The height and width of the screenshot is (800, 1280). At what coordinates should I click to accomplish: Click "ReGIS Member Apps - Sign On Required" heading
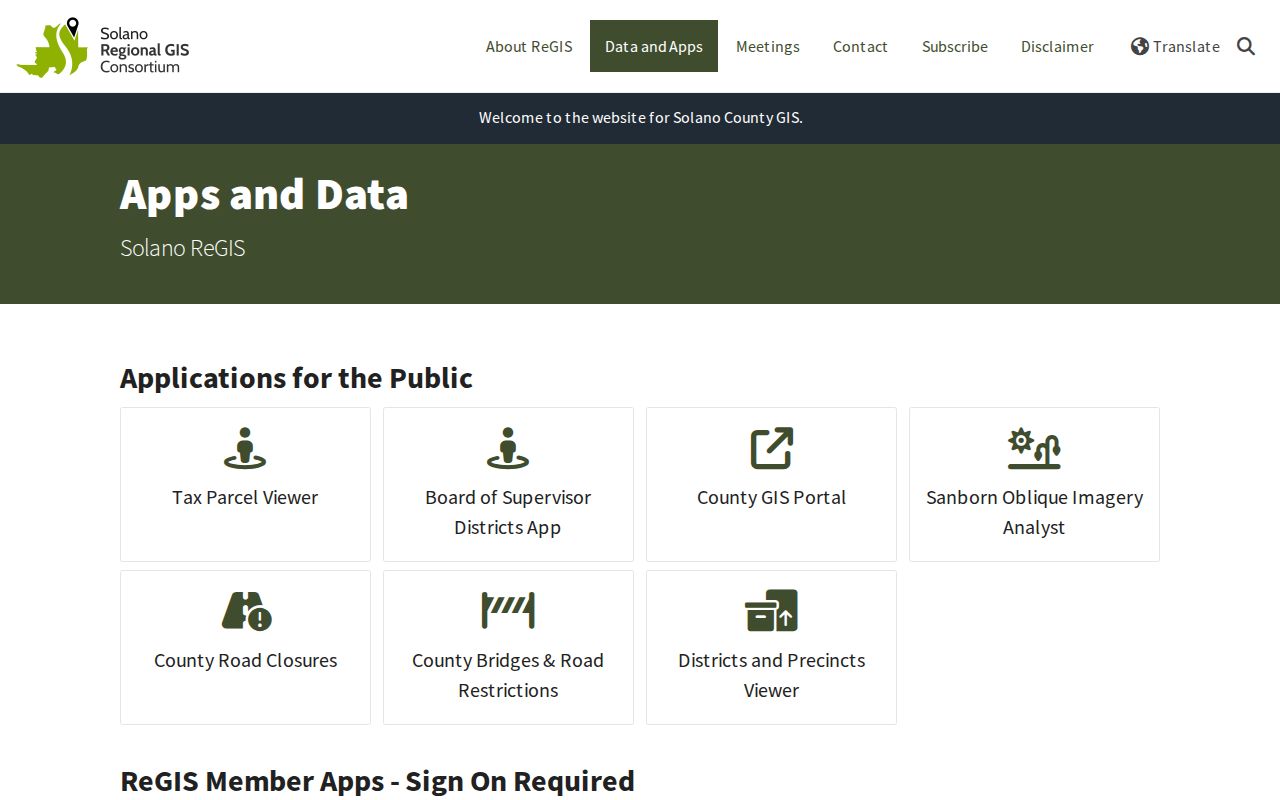click(x=377, y=781)
